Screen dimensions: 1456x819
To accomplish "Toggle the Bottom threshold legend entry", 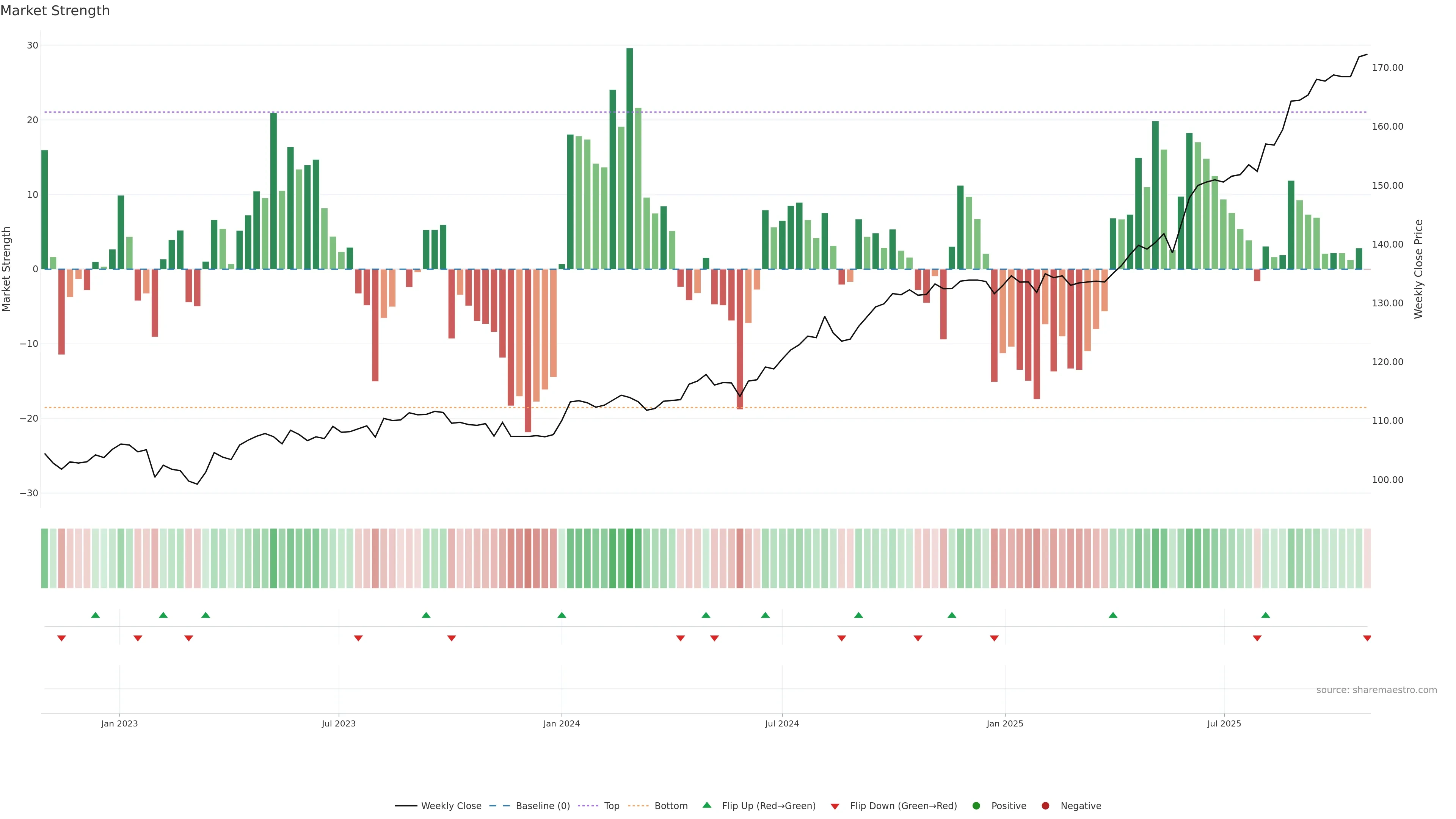I will pyautogui.click(x=670, y=806).
